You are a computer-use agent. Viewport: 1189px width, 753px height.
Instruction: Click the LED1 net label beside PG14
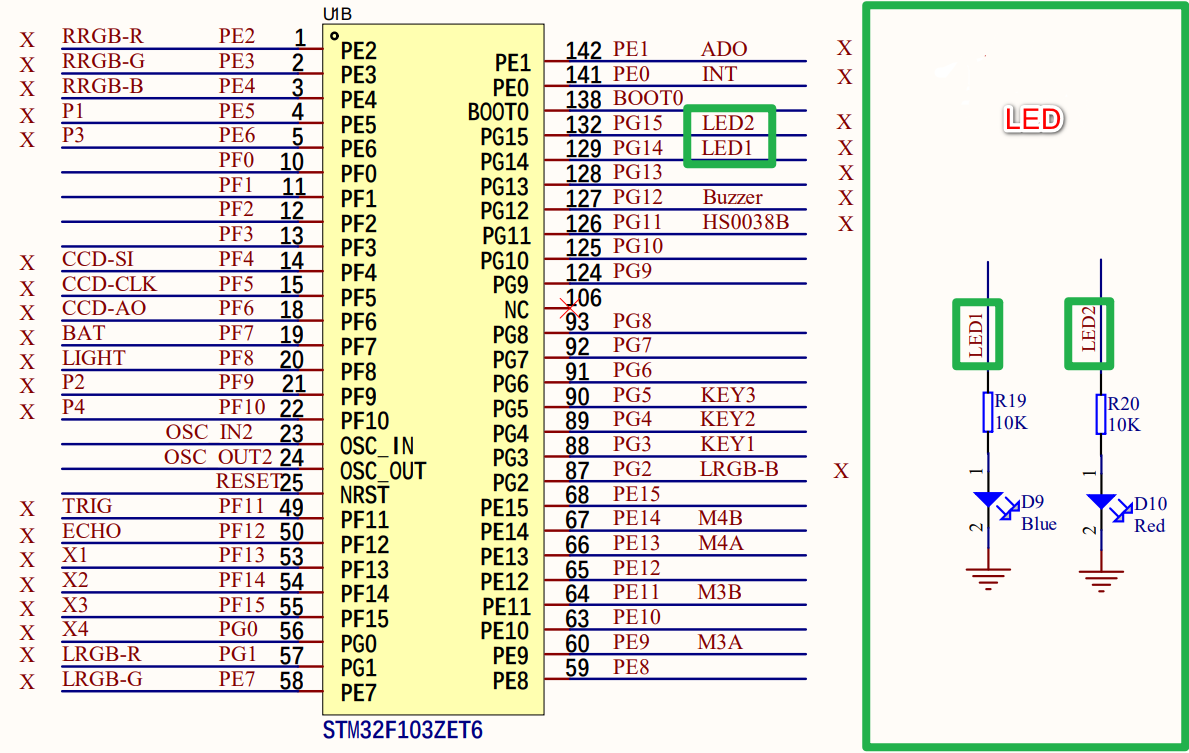(x=726, y=147)
